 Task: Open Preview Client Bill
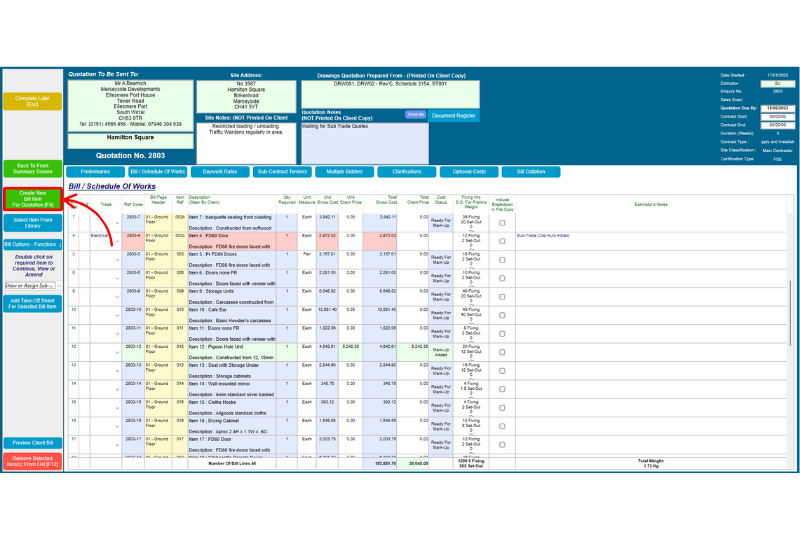[33, 442]
